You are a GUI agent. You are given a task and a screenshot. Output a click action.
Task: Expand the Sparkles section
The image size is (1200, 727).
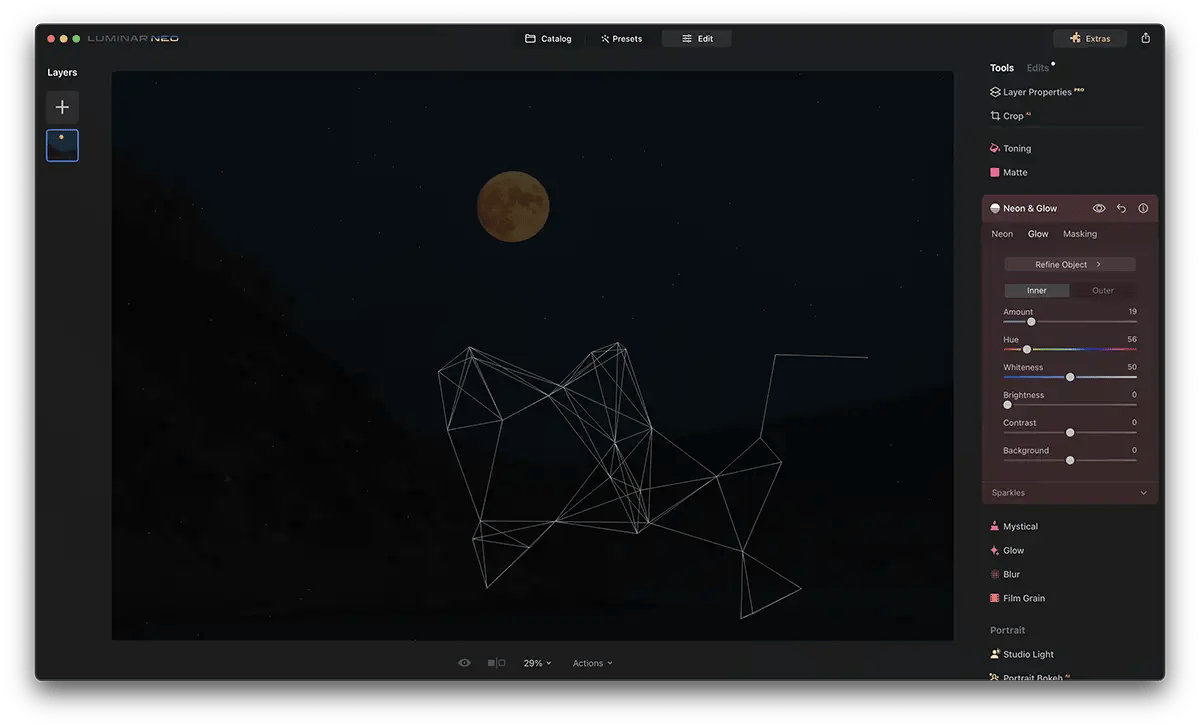(x=1070, y=493)
